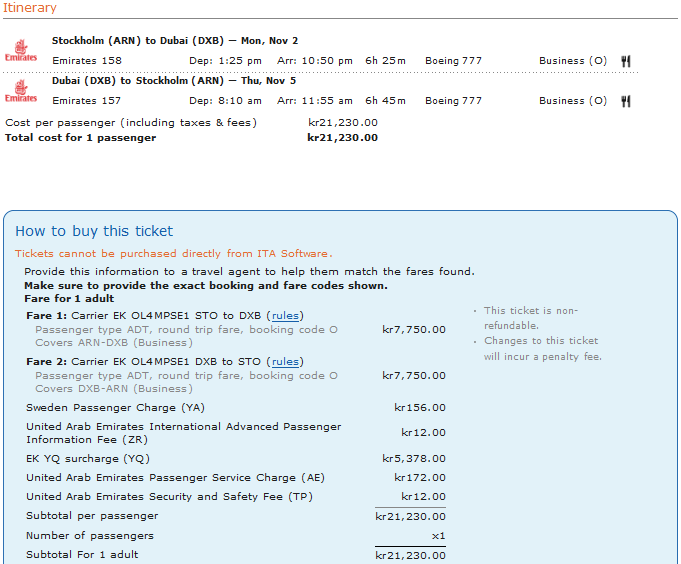Click Business (O) on Emirates 157 row
The height and width of the screenshot is (564, 681).
click(573, 101)
